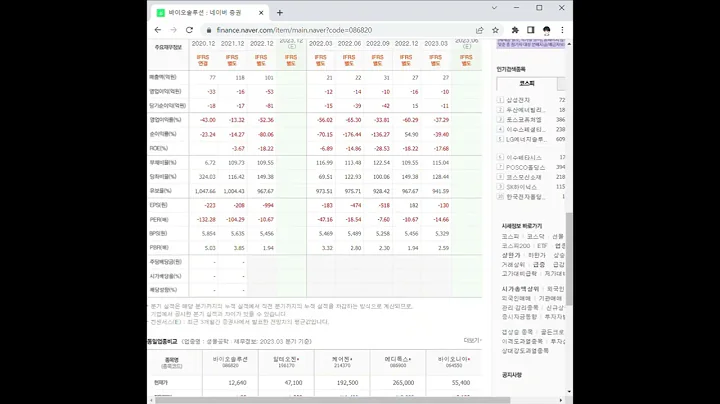Click the -132.28 PER cell
The width and height of the screenshot is (720, 404).
point(206,219)
